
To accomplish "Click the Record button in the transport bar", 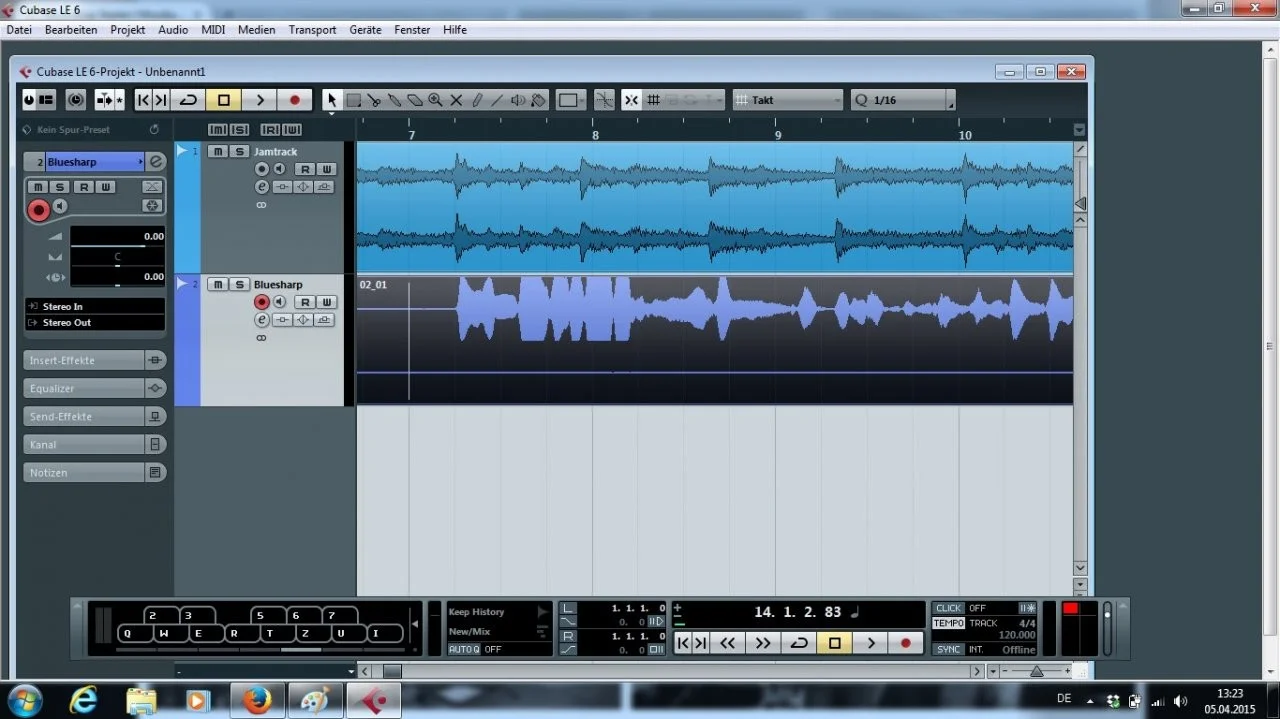I will [x=906, y=643].
